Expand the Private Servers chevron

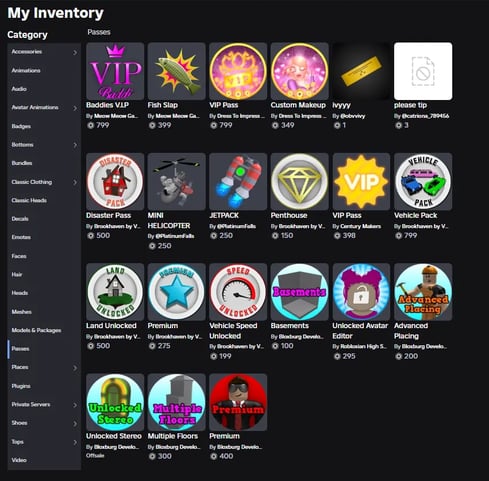pos(75,405)
